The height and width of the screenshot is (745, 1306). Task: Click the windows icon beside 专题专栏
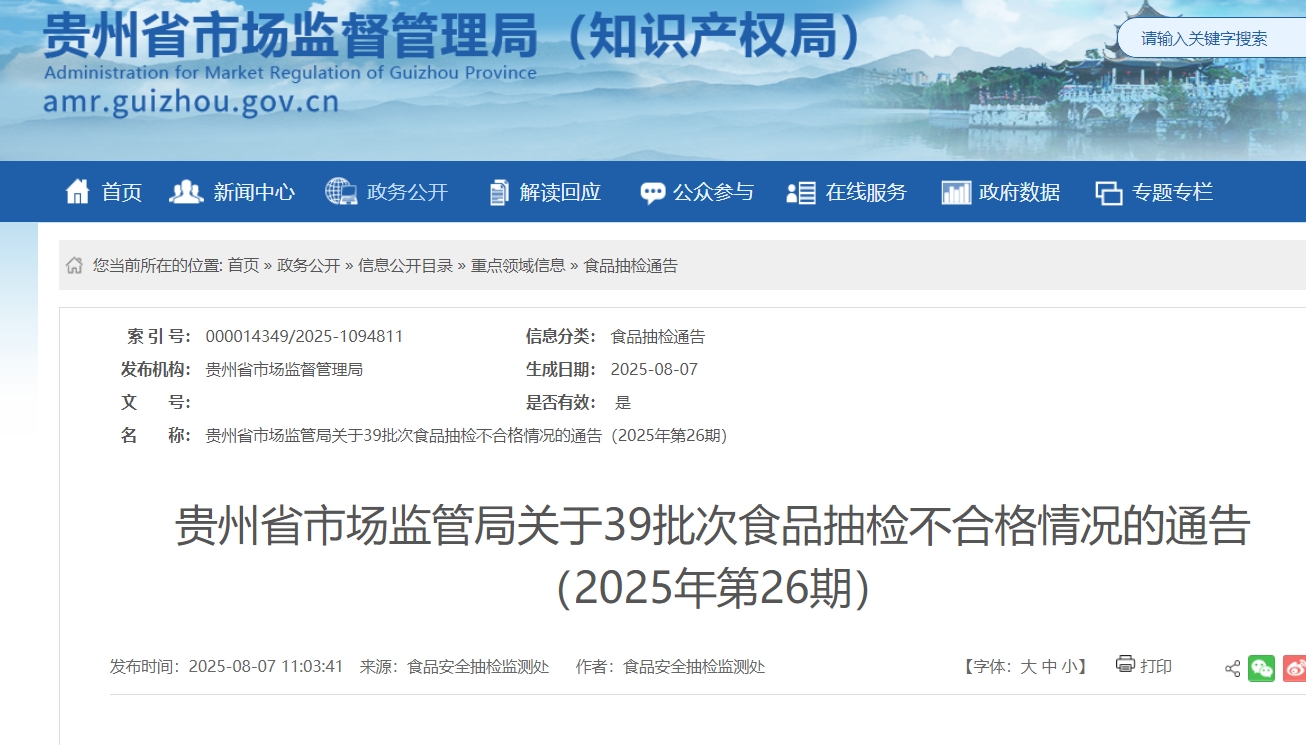[x=1109, y=193]
